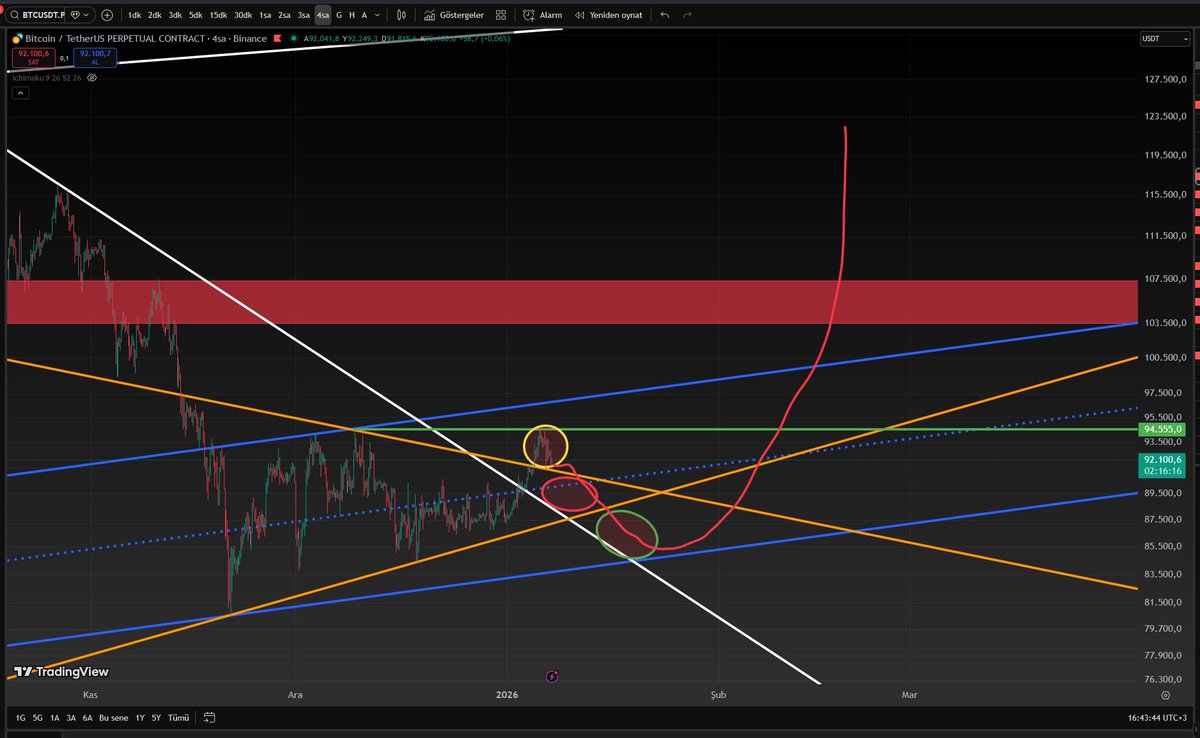Set range to 6A

(x=87, y=717)
